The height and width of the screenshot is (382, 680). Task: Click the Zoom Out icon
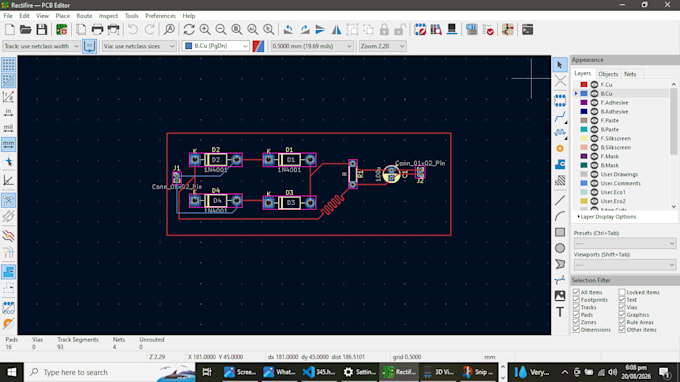[221, 29]
